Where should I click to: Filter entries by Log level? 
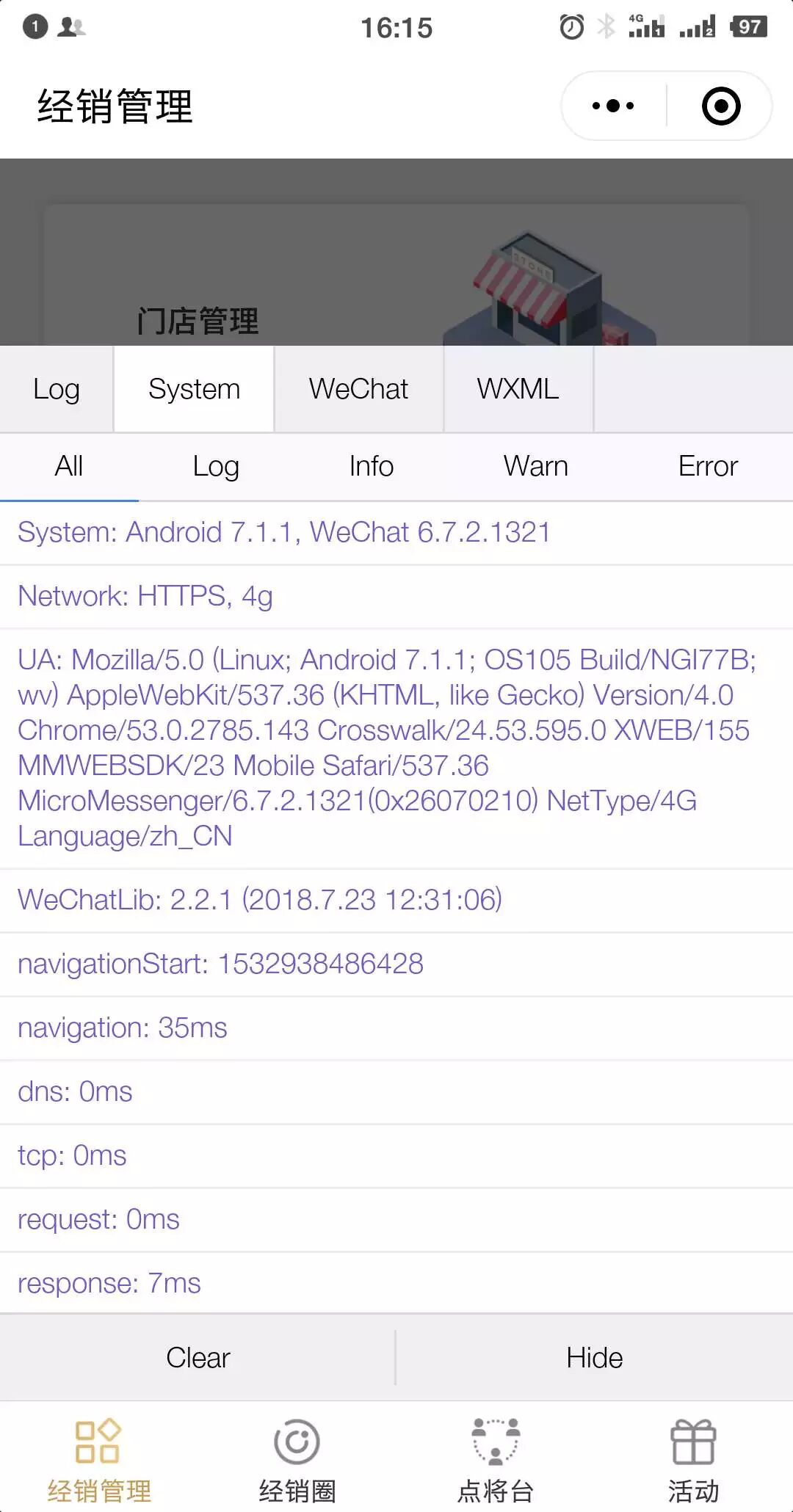216,467
